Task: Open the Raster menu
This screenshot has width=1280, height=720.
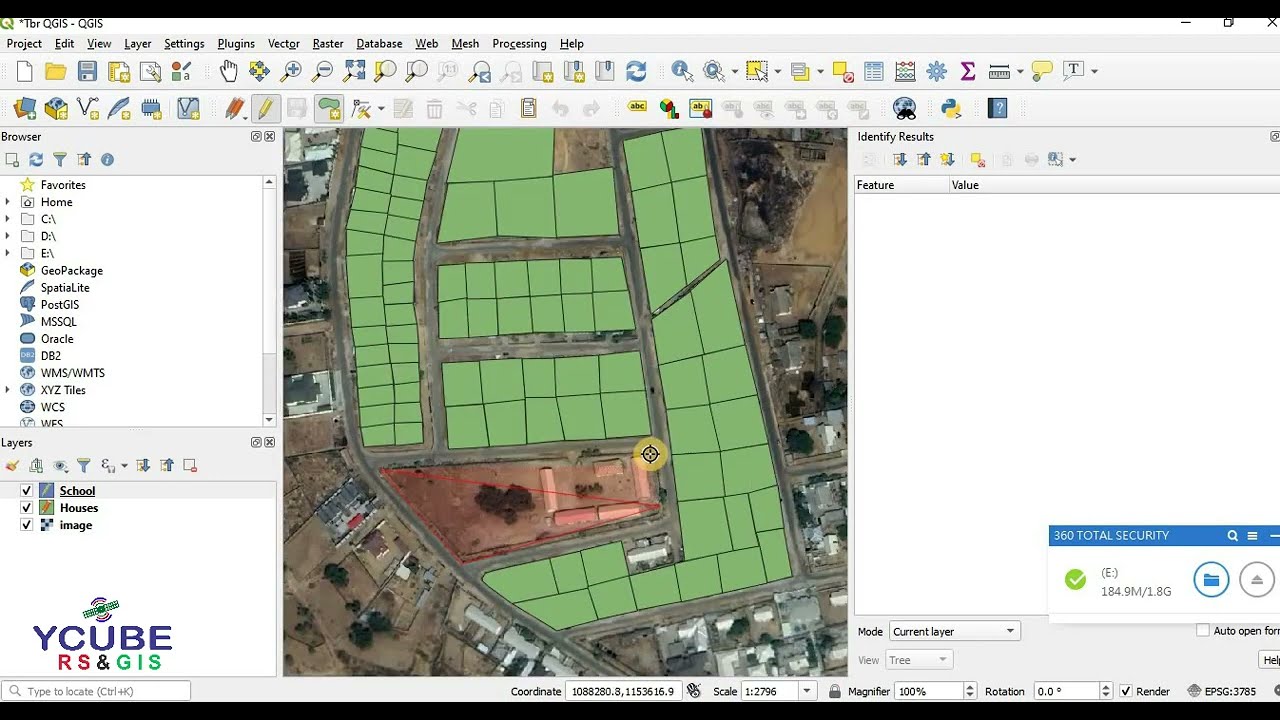Action: (328, 44)
